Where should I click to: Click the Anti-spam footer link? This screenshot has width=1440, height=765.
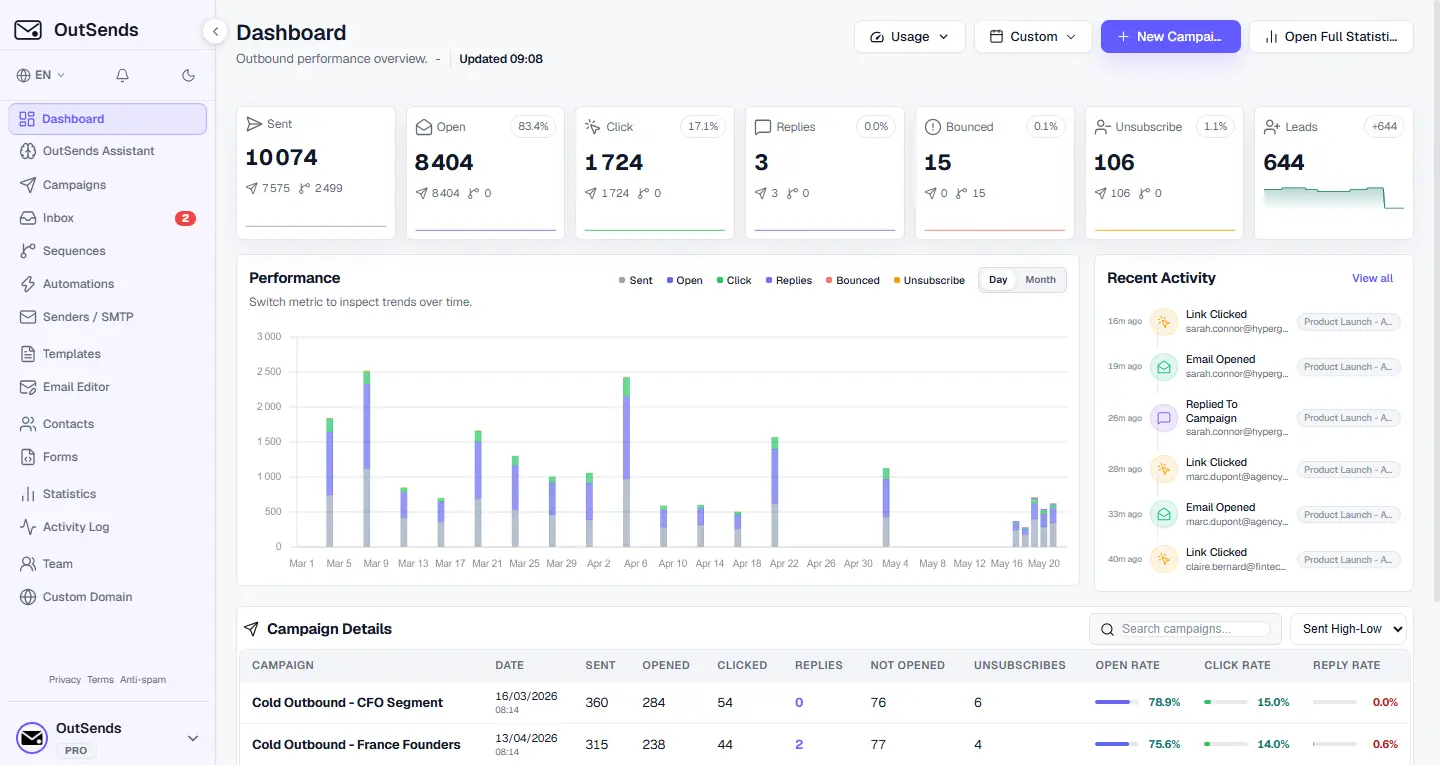tap(143, 680)
